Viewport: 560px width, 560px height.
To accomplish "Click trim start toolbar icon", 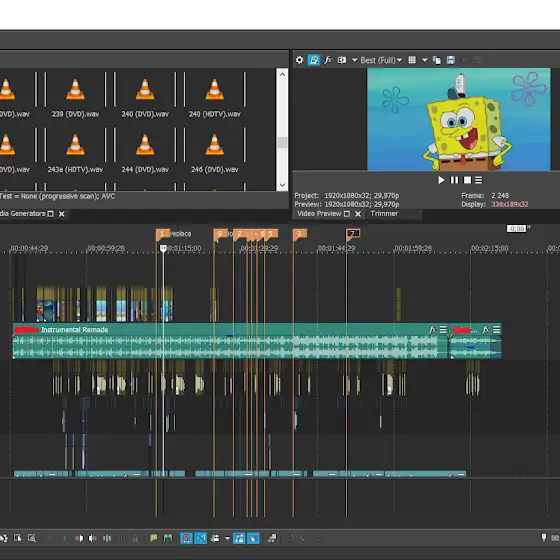I will coord(79,538).
